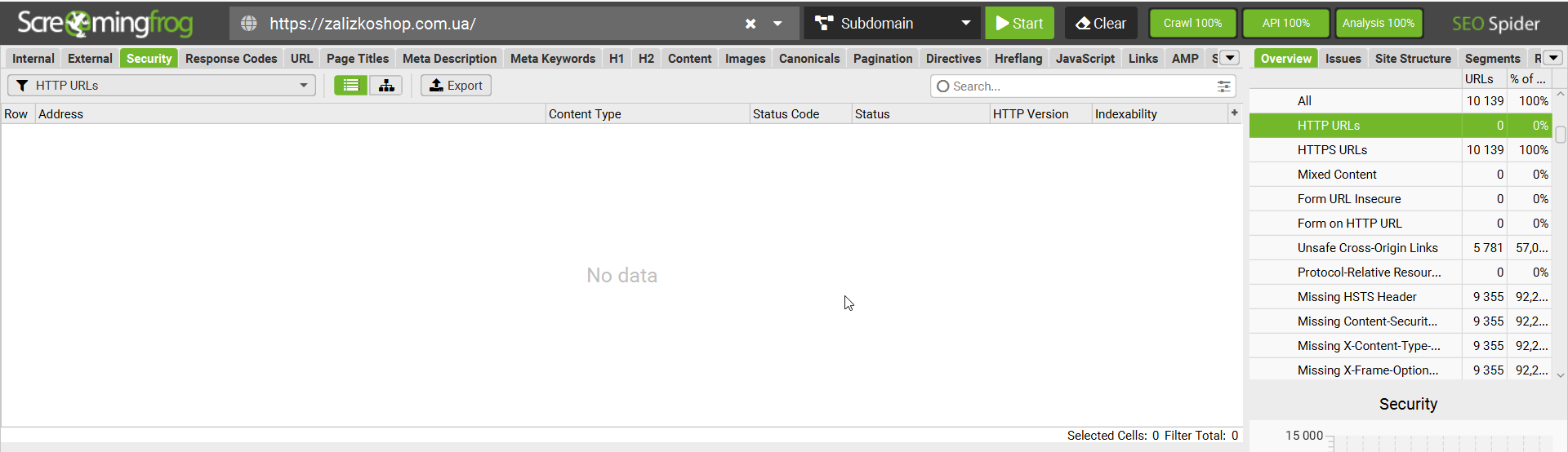This screenshot has width=1568, height=452.
Task: Open the Links tab
Action: click(1143, 58)
